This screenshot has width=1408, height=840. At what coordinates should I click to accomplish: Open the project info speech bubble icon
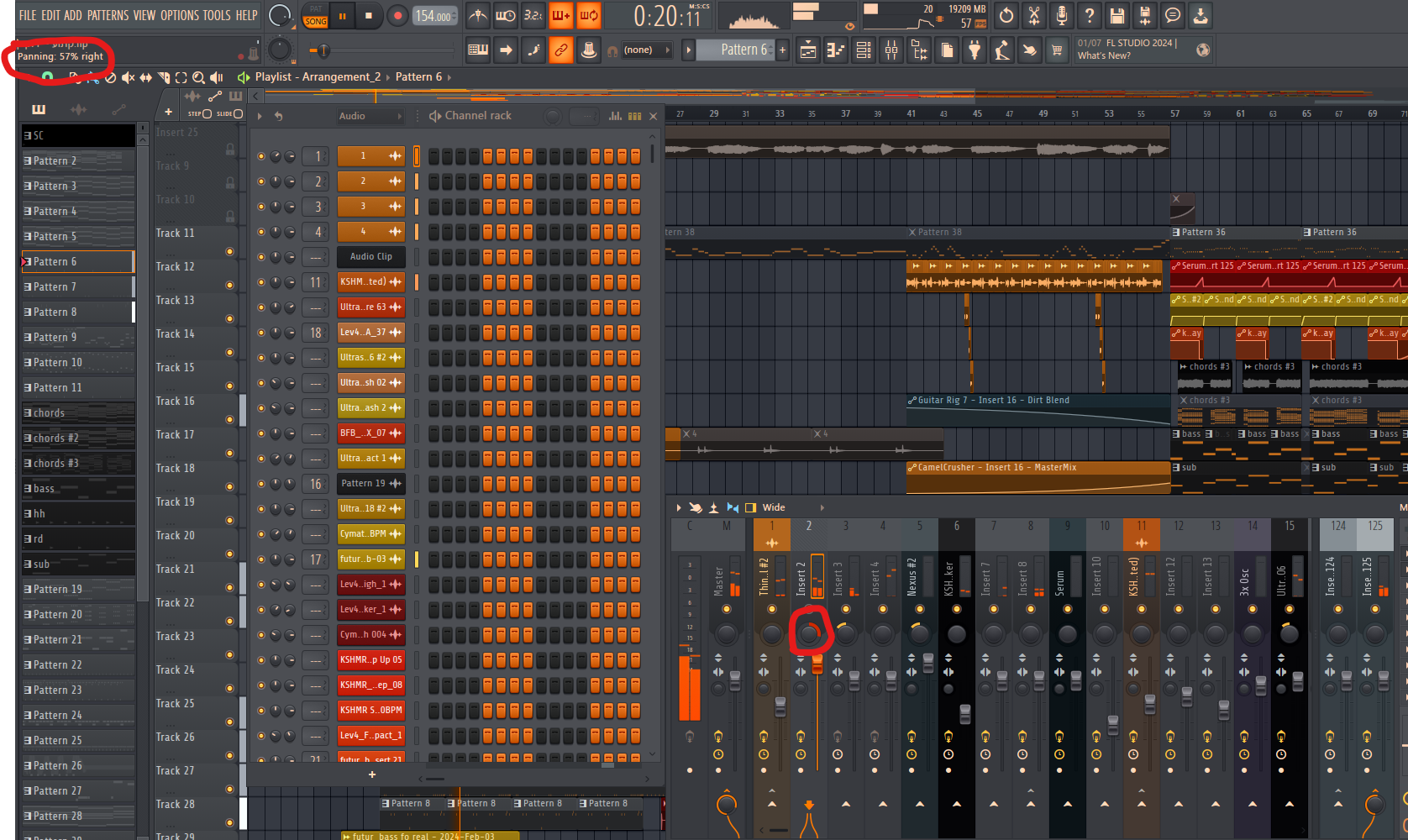click(x=1173, y=15)
